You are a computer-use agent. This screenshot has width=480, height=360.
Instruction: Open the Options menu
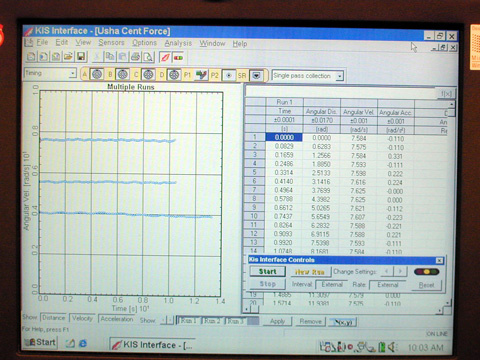tap(144, 43)
